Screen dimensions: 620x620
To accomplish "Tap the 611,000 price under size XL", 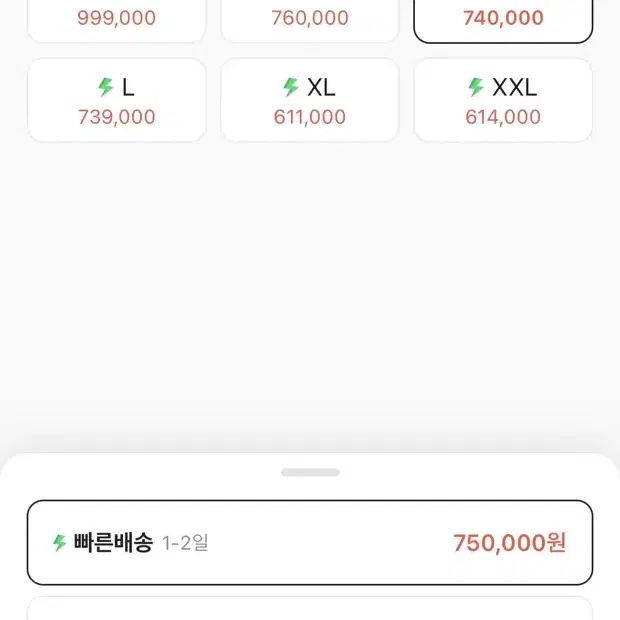I will [310, 117].
